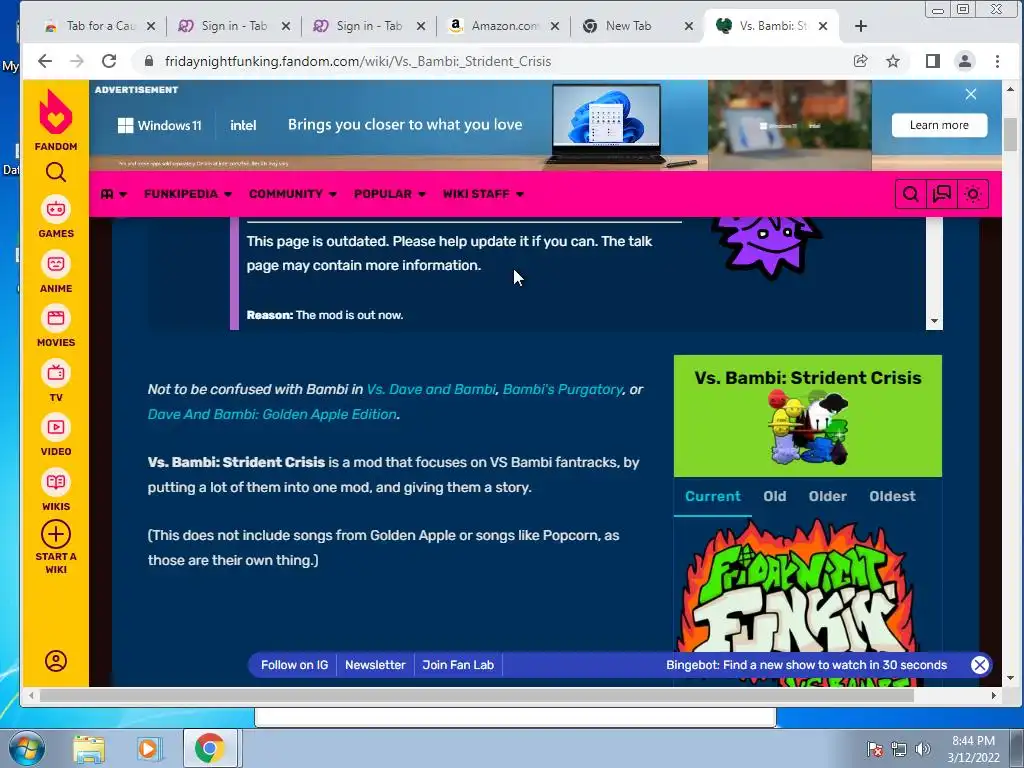This screenshot has width=1024, height=768.
Task: Reload the page
Action: click(x=109, y=61)
